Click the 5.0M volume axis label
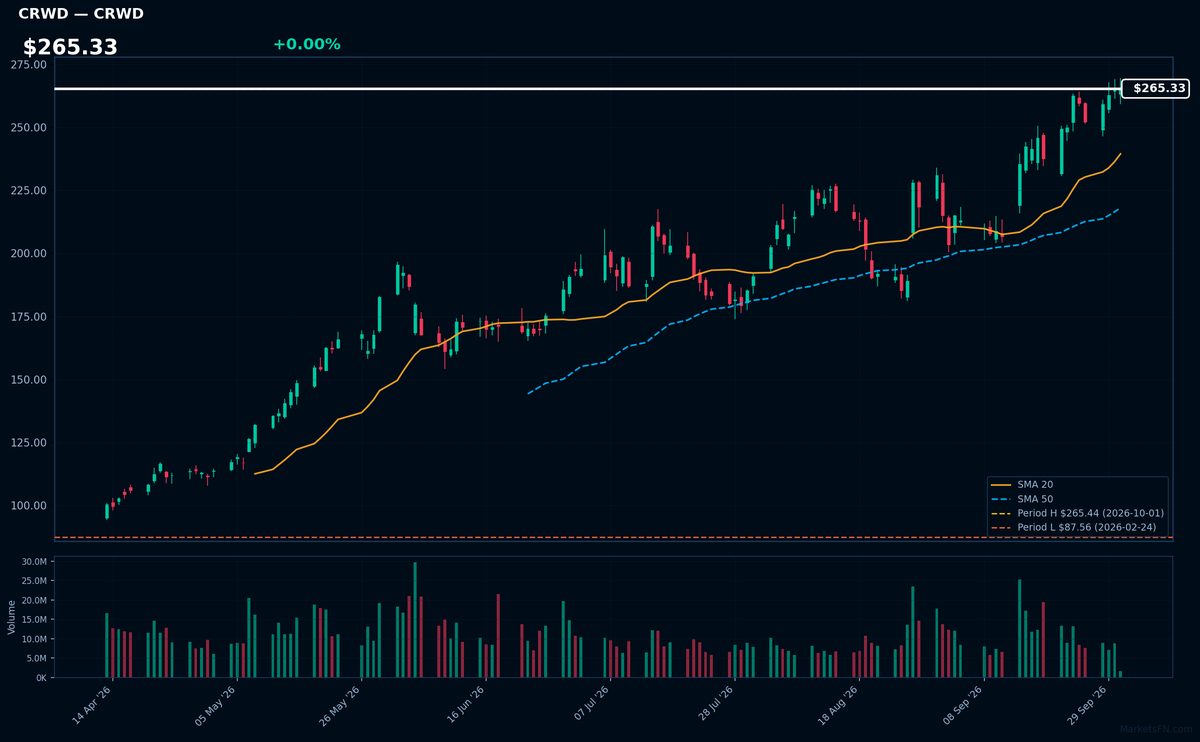Image resolution: width=1200 pixels, height=742 pixels. pyautogui.click(x=37, y=658)
